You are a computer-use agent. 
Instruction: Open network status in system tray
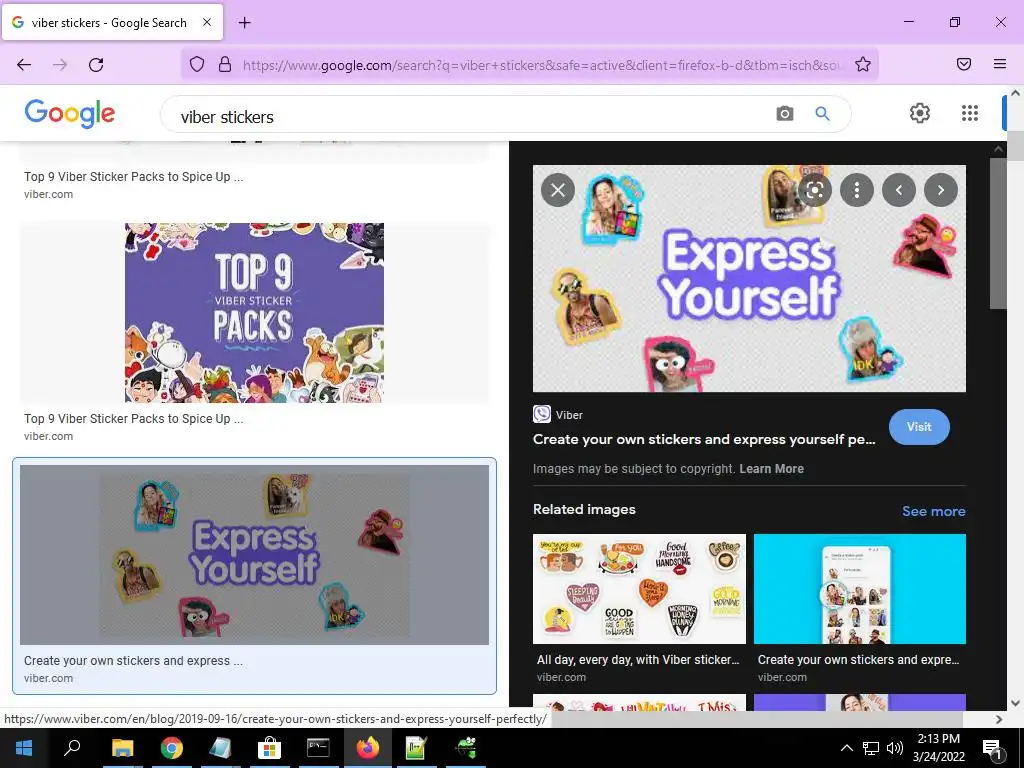pos(871,748)
